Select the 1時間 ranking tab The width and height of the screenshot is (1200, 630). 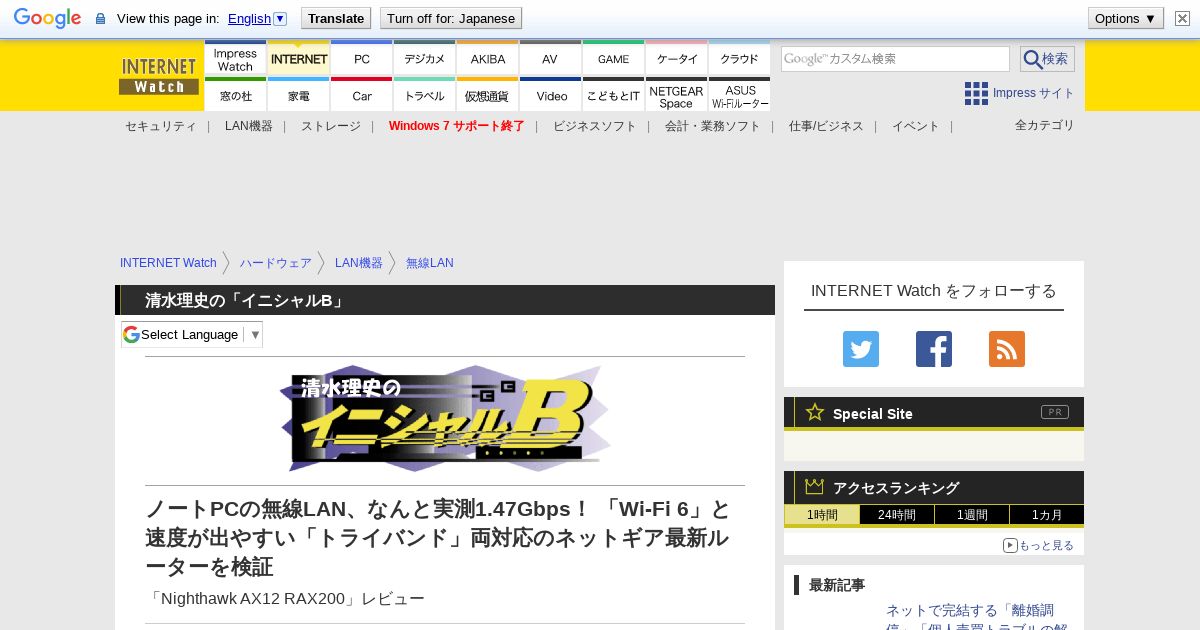[x=822, y=515]
